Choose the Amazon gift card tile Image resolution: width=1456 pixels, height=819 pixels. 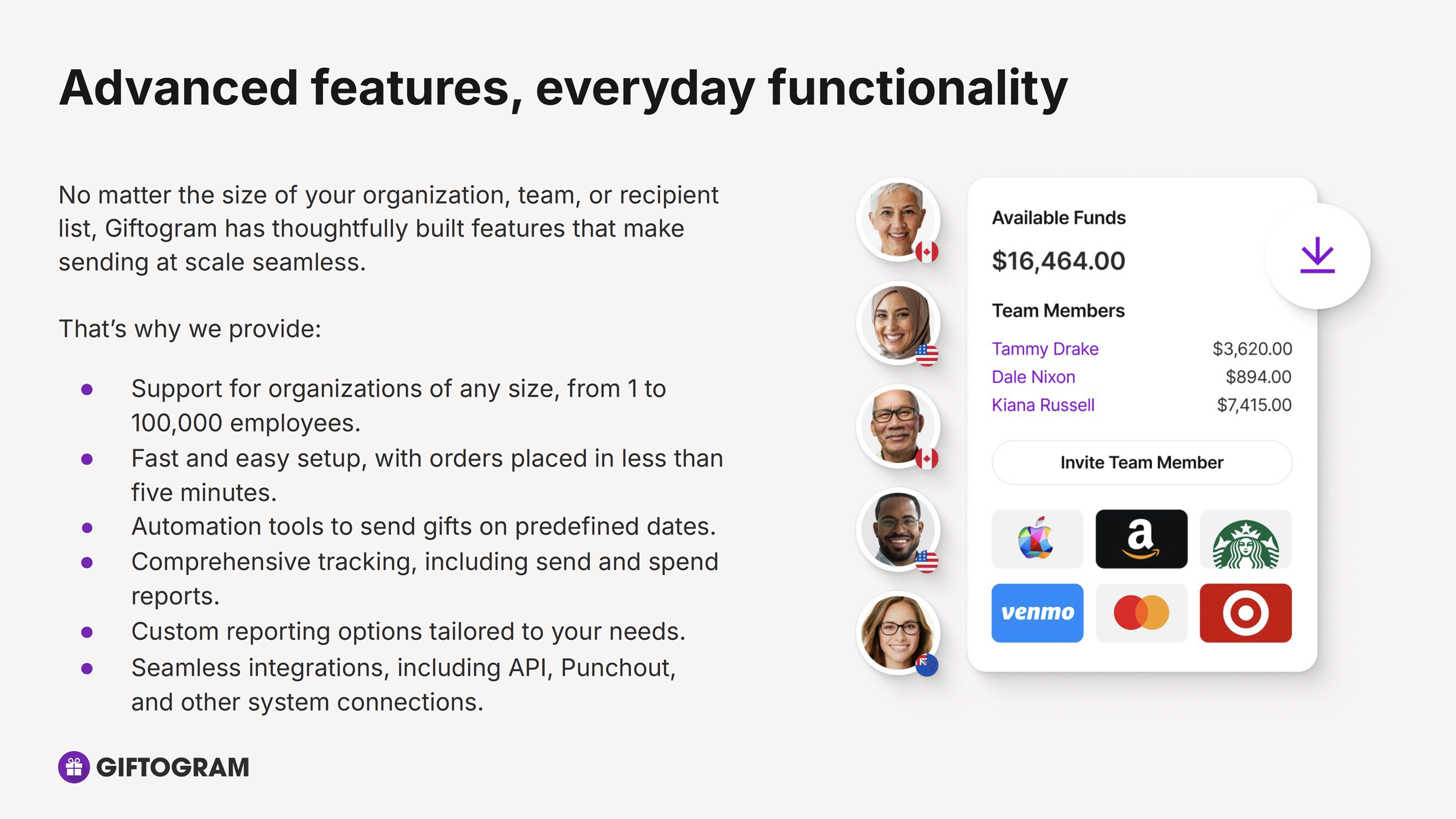coord(1141,539)
